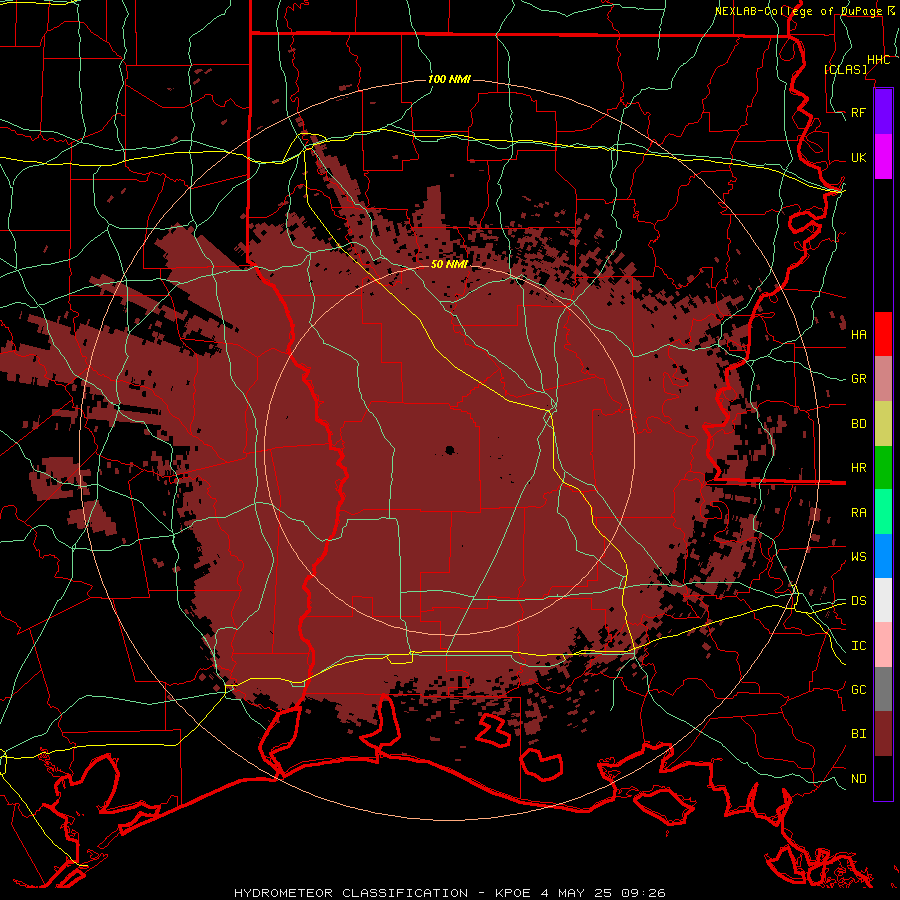Click the HA red color swatch
The width and height of the screenshot is (900, 900).
point(883,334)
